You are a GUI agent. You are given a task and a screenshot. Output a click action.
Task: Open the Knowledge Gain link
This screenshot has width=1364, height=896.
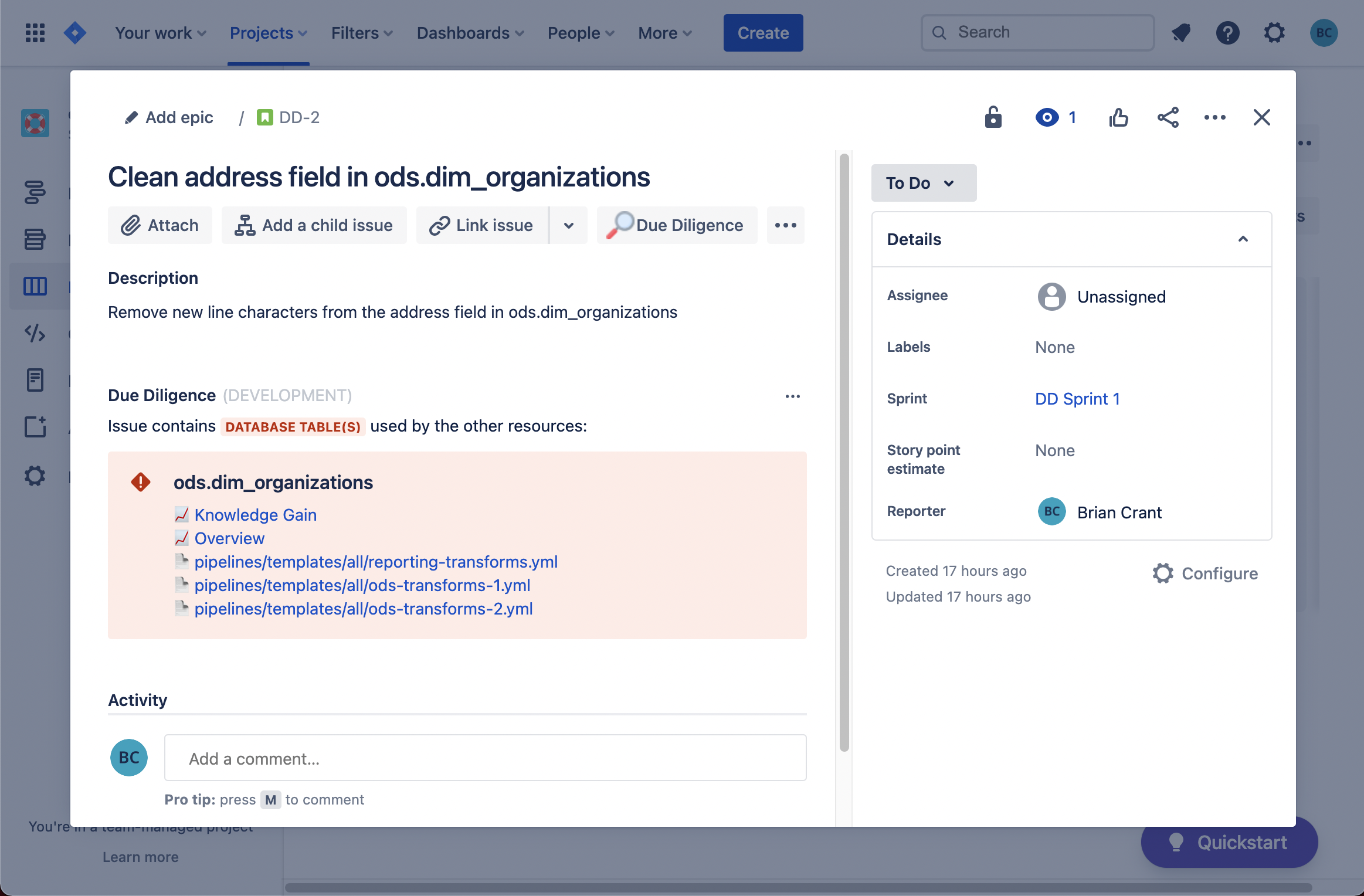click(x=255, y=515)
